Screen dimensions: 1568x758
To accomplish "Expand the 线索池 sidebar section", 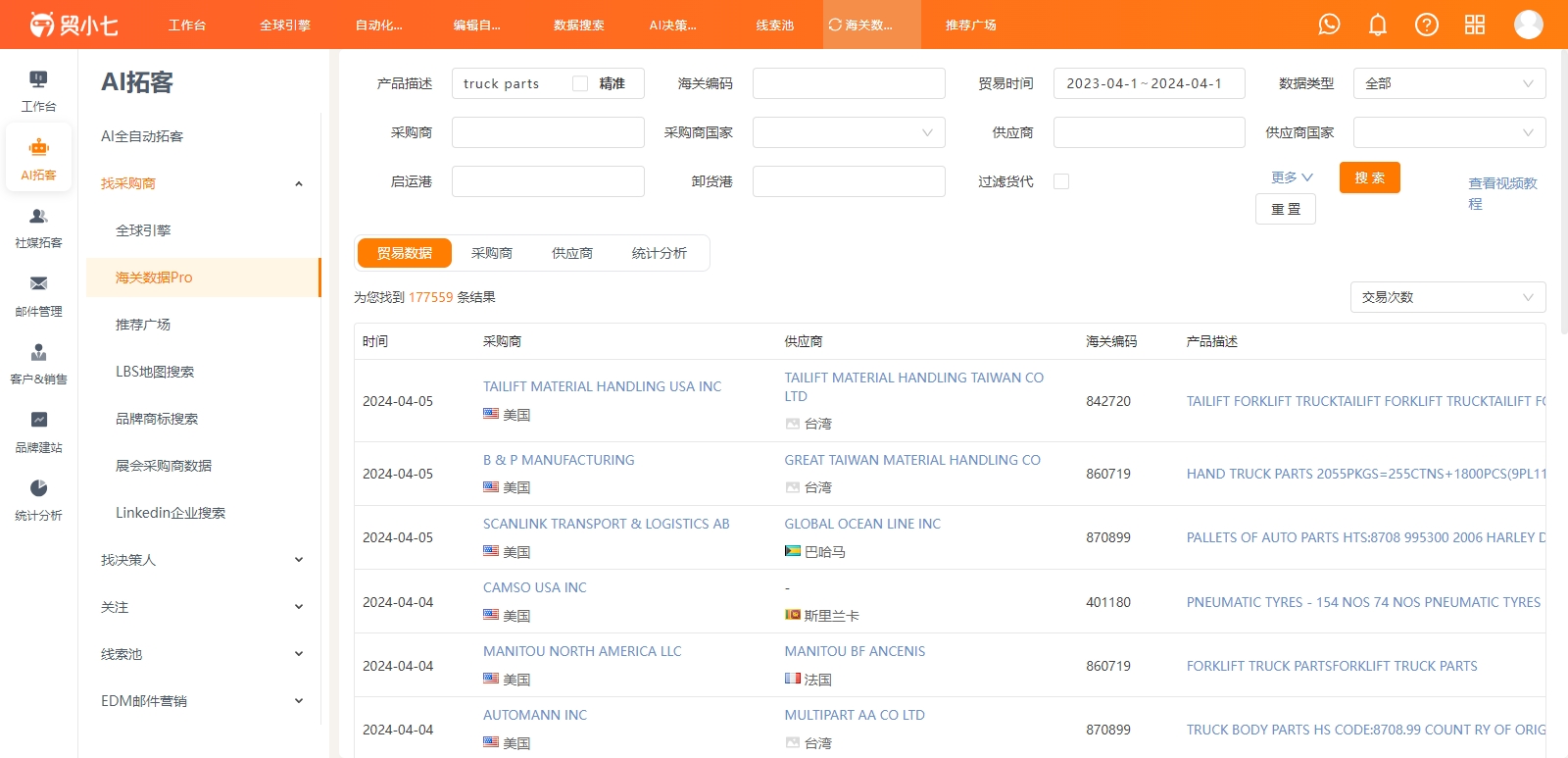I will 203,654.
